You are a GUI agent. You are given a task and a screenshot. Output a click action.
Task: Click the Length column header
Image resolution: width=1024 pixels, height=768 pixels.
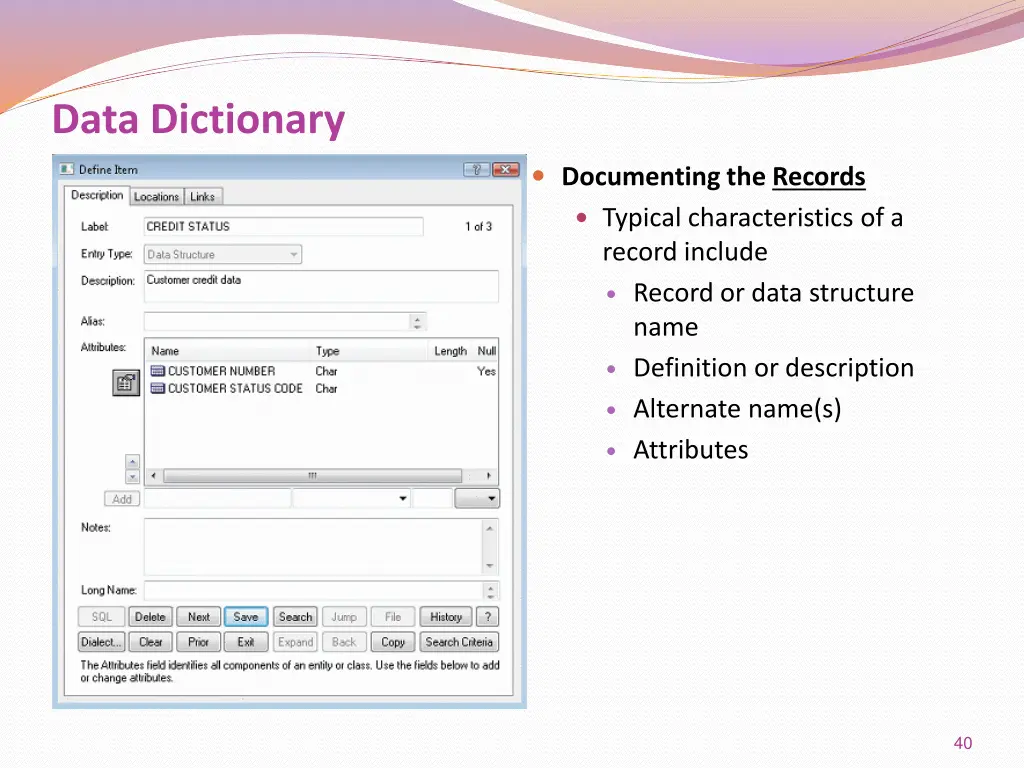pyautogui.click(x=450, y=351)
